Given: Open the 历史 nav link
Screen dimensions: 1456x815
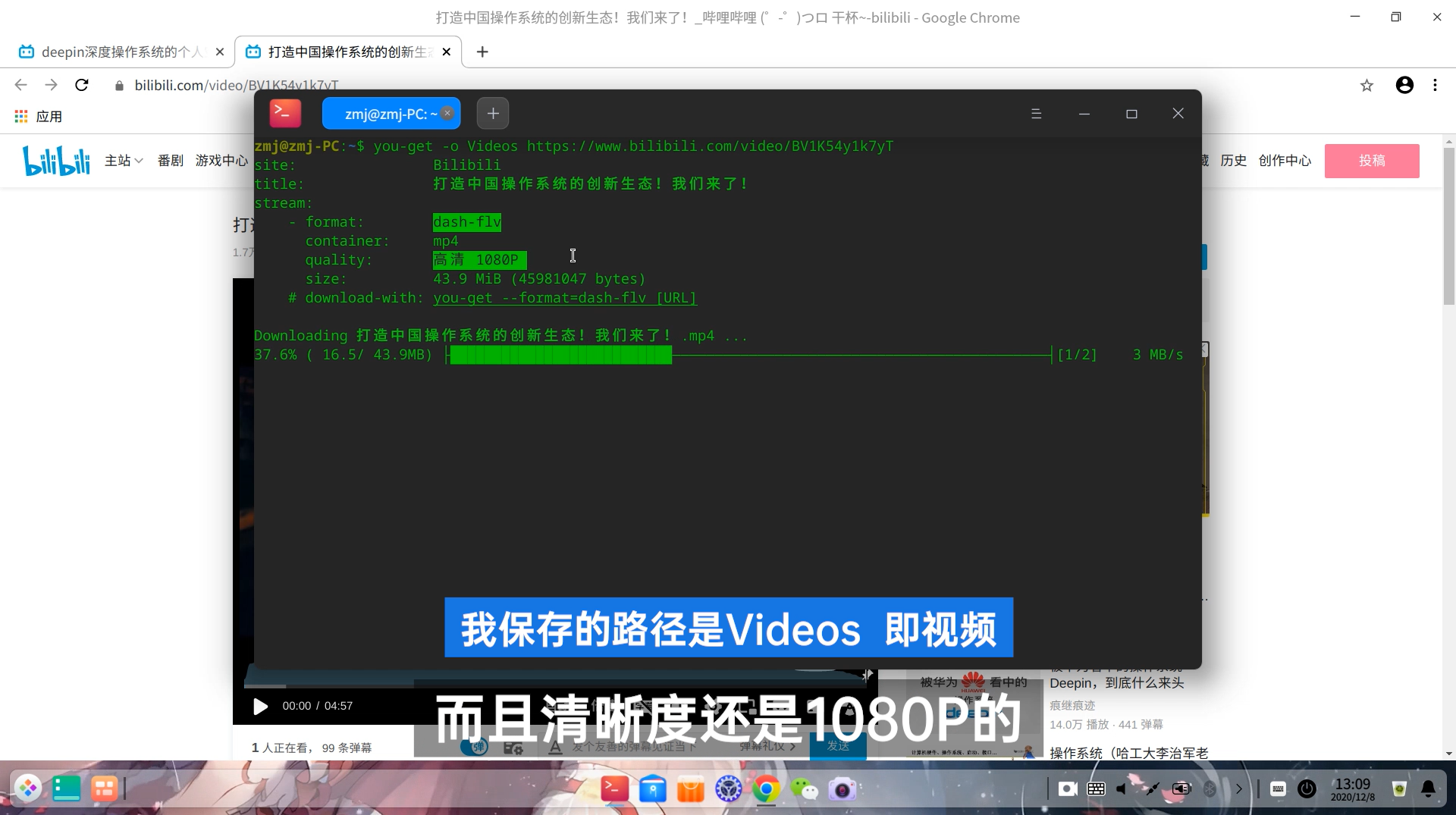Looking at the screenshot, I should click(1234, 161).
